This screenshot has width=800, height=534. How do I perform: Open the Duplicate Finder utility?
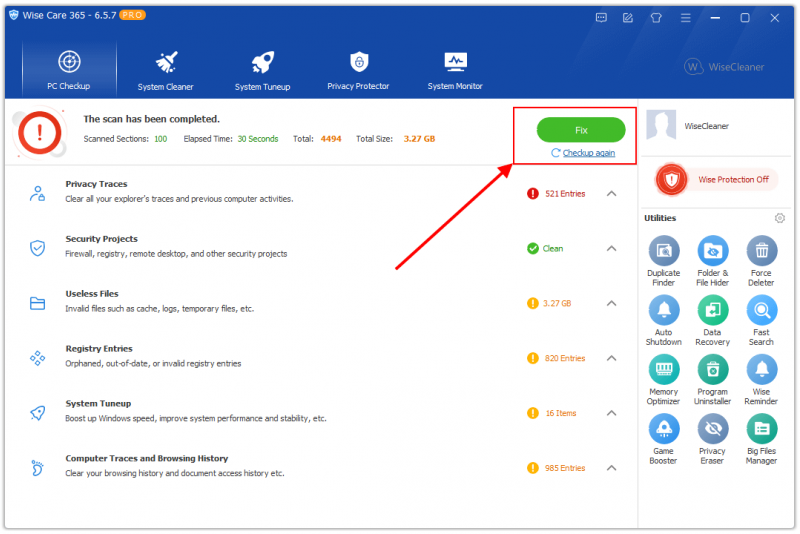coord(663,261)
